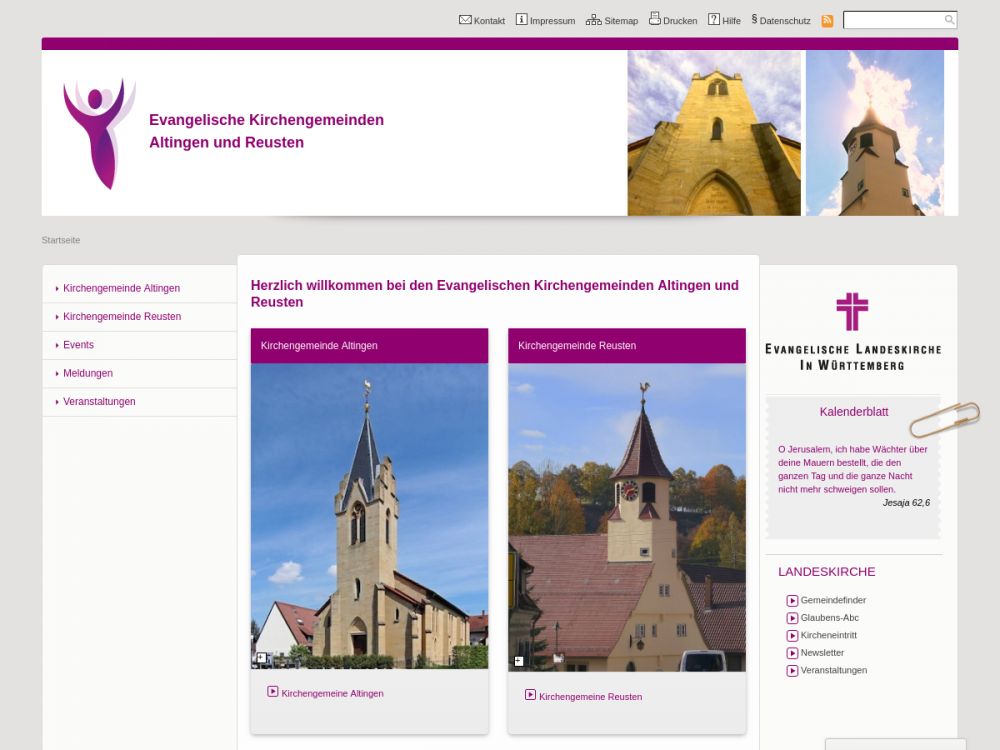Click the orange RSS feed icon
This screenshot has height=750, width=1000.
point(827,21)
